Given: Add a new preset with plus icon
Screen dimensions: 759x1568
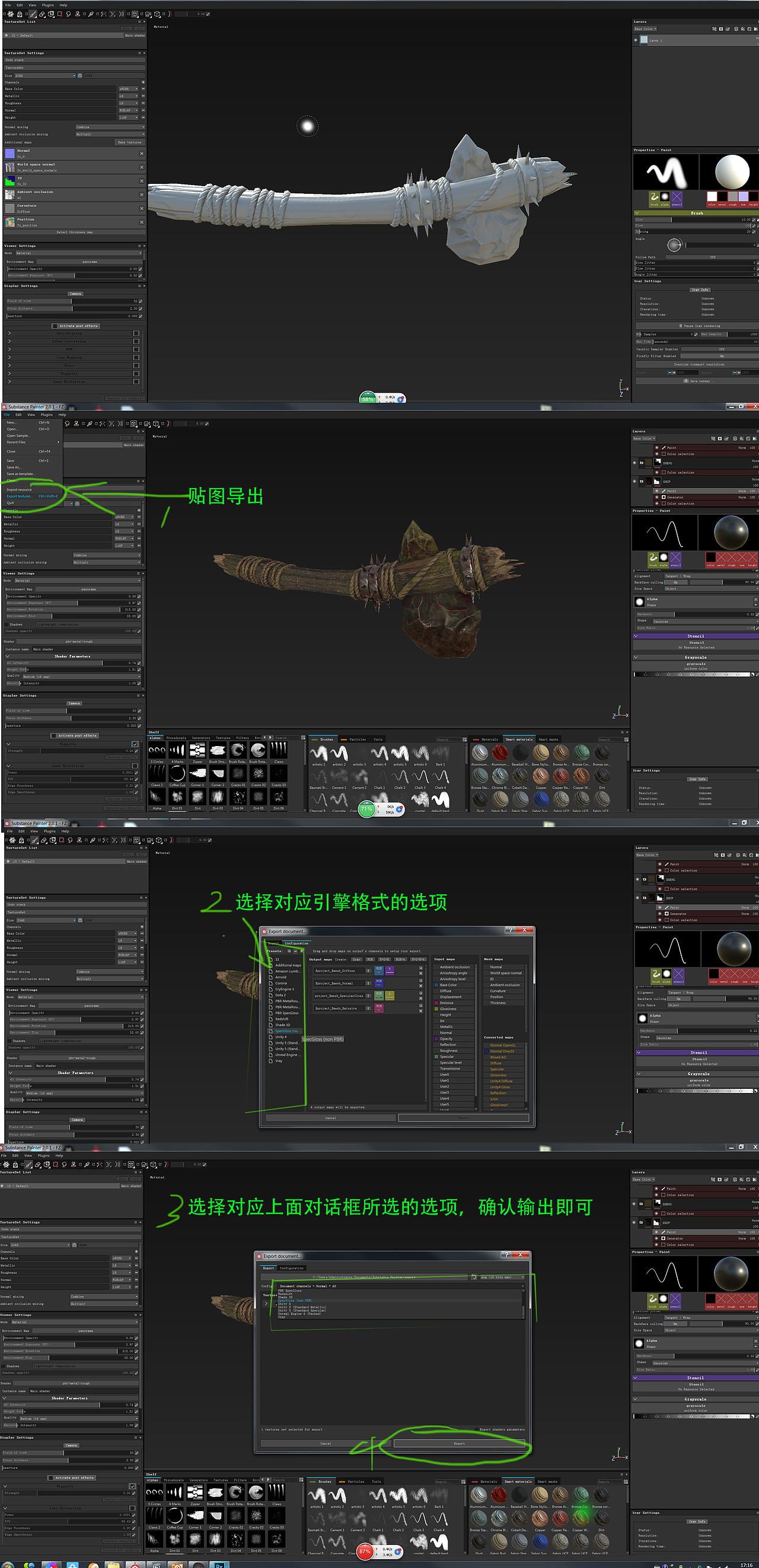Looking at the screenshot, I should point(301,951).
